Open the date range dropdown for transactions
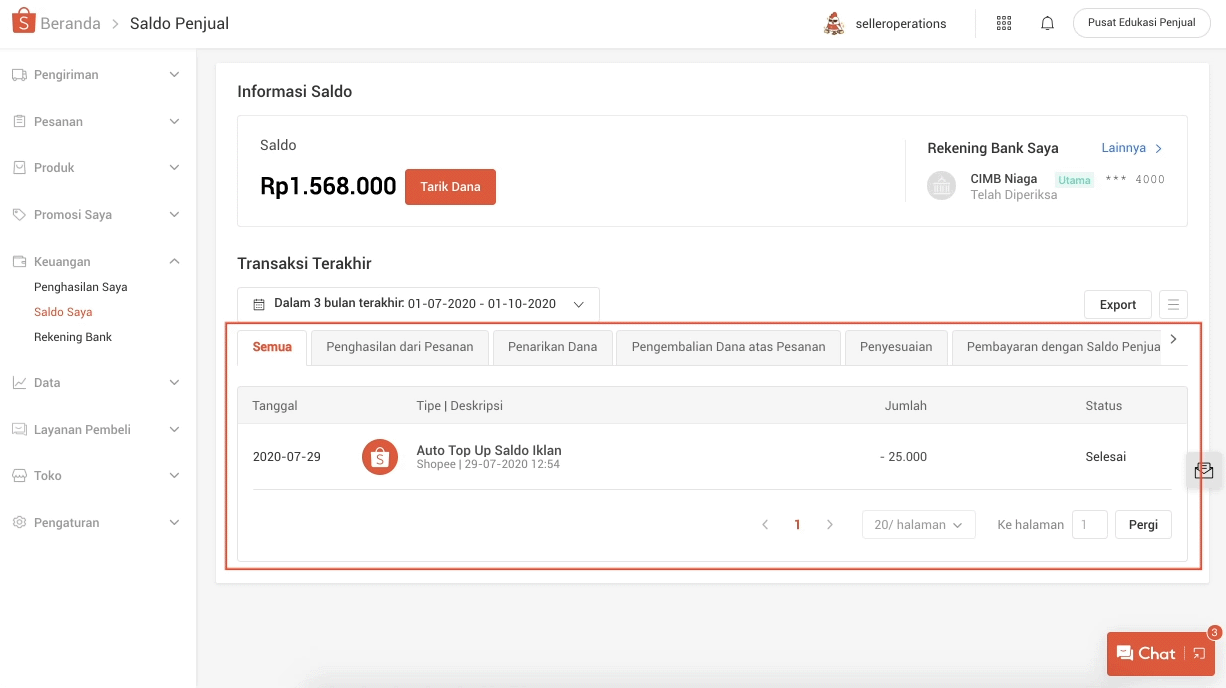1226x688 pixels. tap(579, 304)
